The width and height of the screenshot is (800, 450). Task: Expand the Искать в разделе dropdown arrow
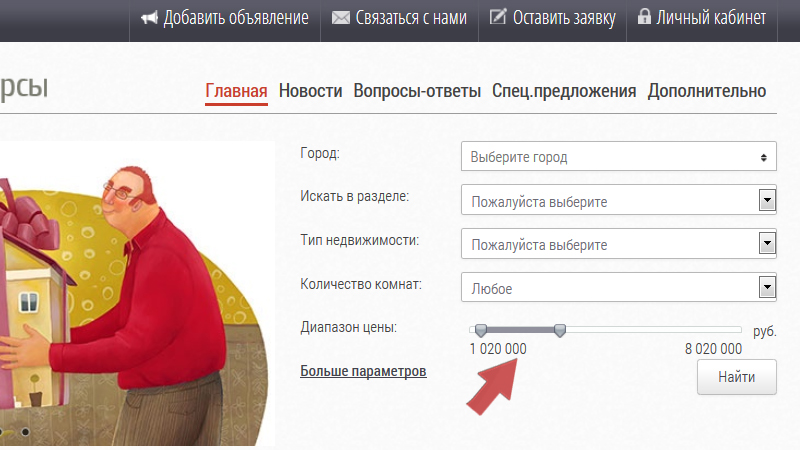tap(767, 200)
